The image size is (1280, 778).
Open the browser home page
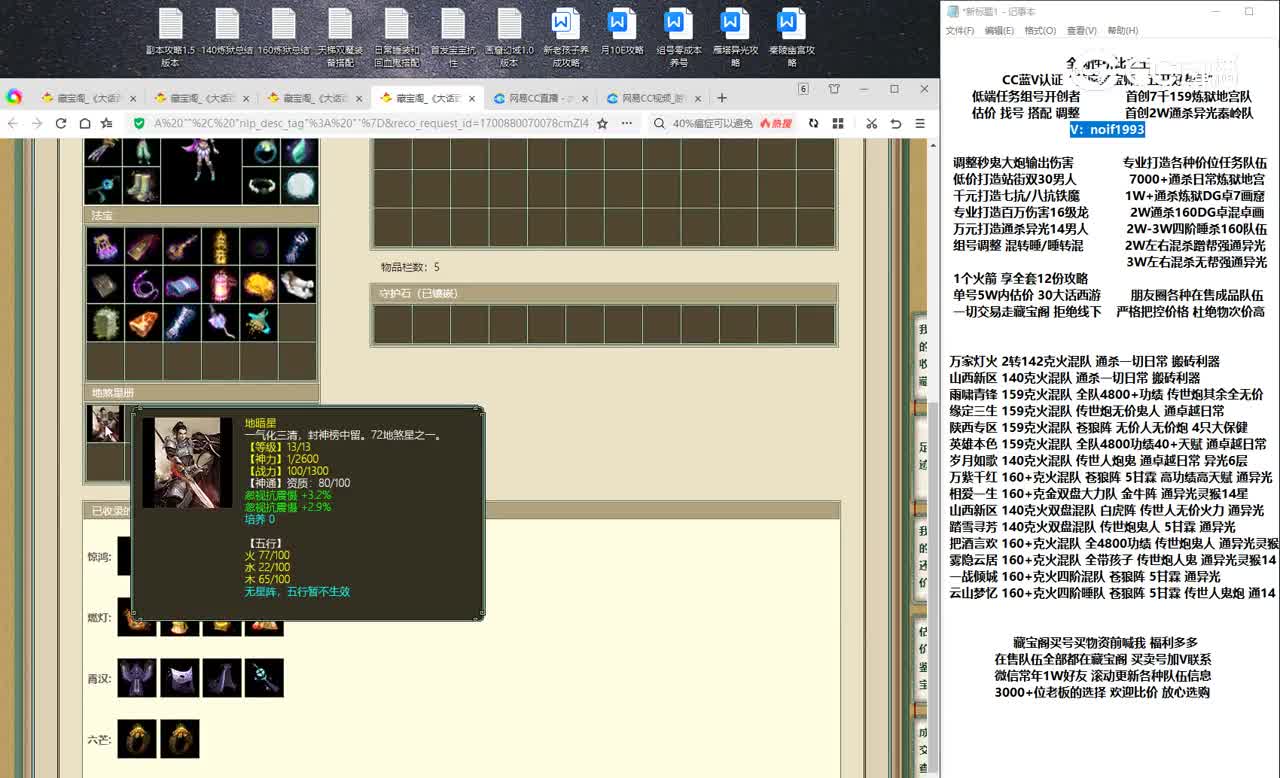[84, 123]
